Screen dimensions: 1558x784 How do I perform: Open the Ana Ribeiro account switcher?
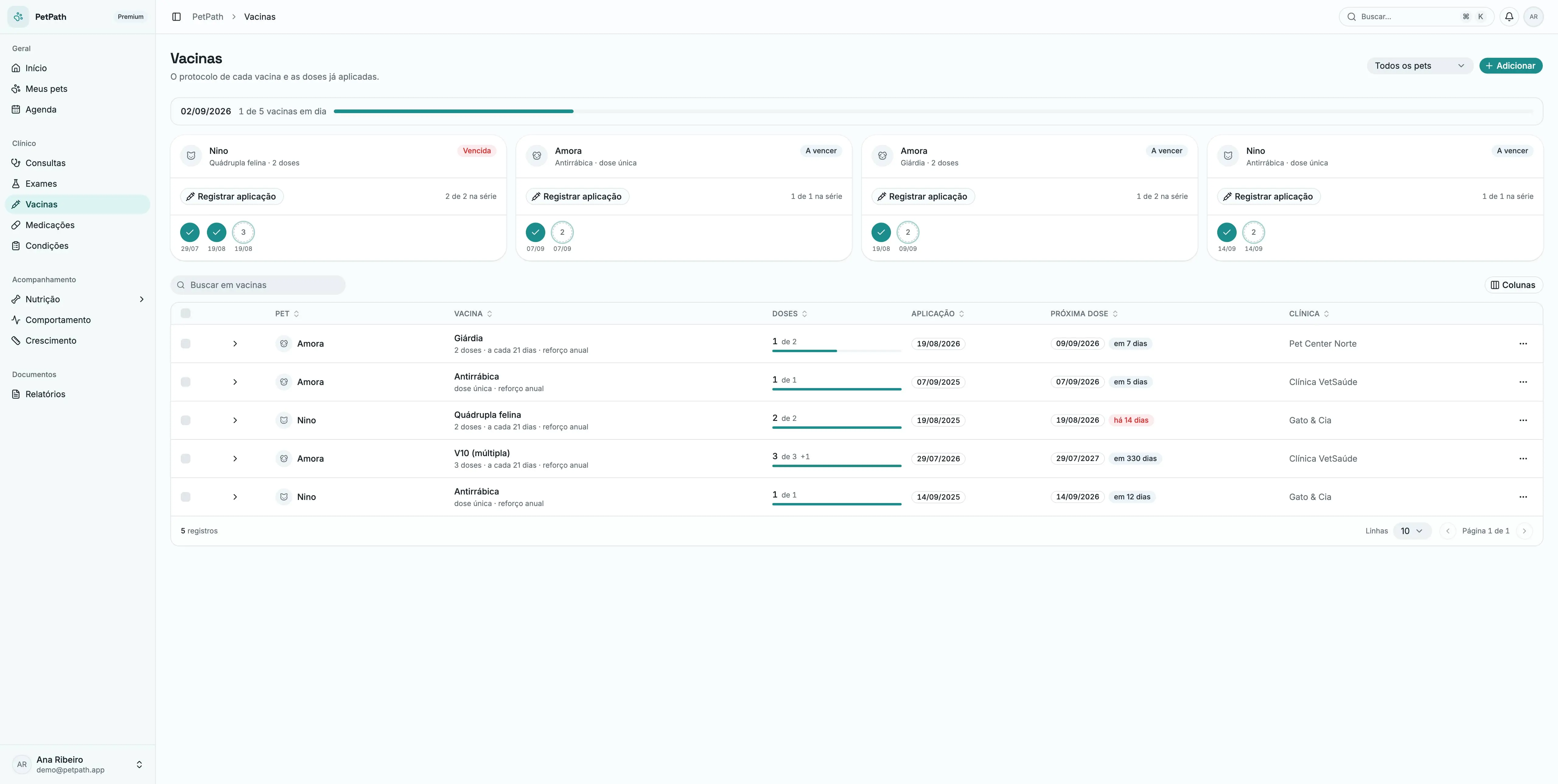(x=77, y=765)
